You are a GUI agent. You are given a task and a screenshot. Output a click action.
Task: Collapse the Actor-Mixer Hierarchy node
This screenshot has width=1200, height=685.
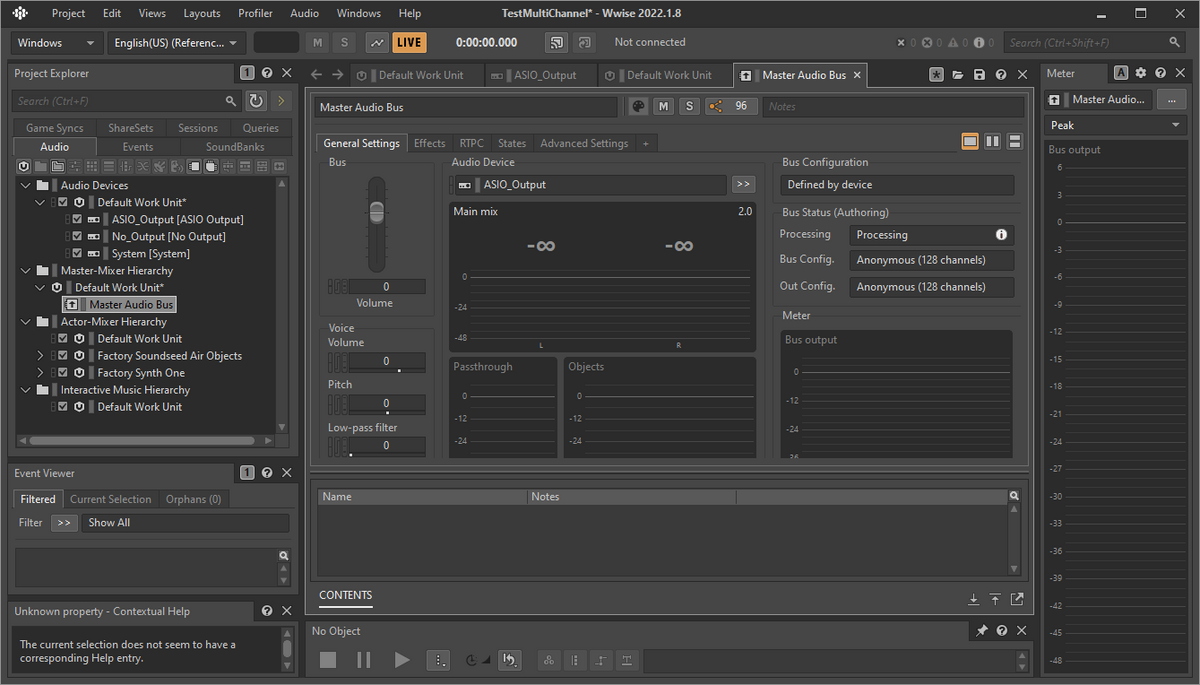24,322
